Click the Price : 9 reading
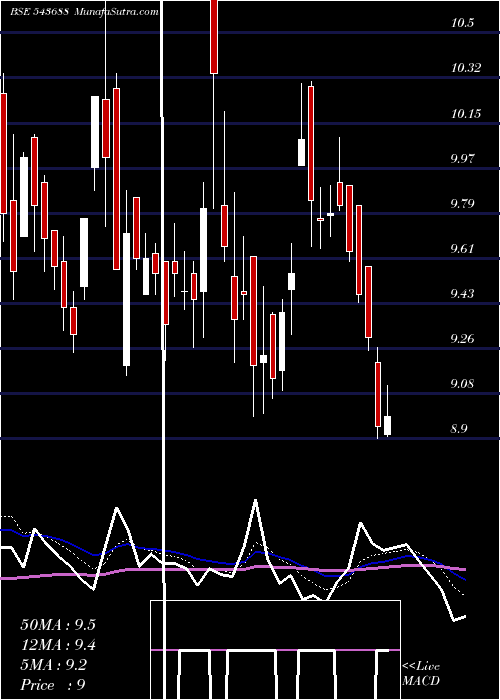This screenshot has height=700, width=500. click(53, 685)
